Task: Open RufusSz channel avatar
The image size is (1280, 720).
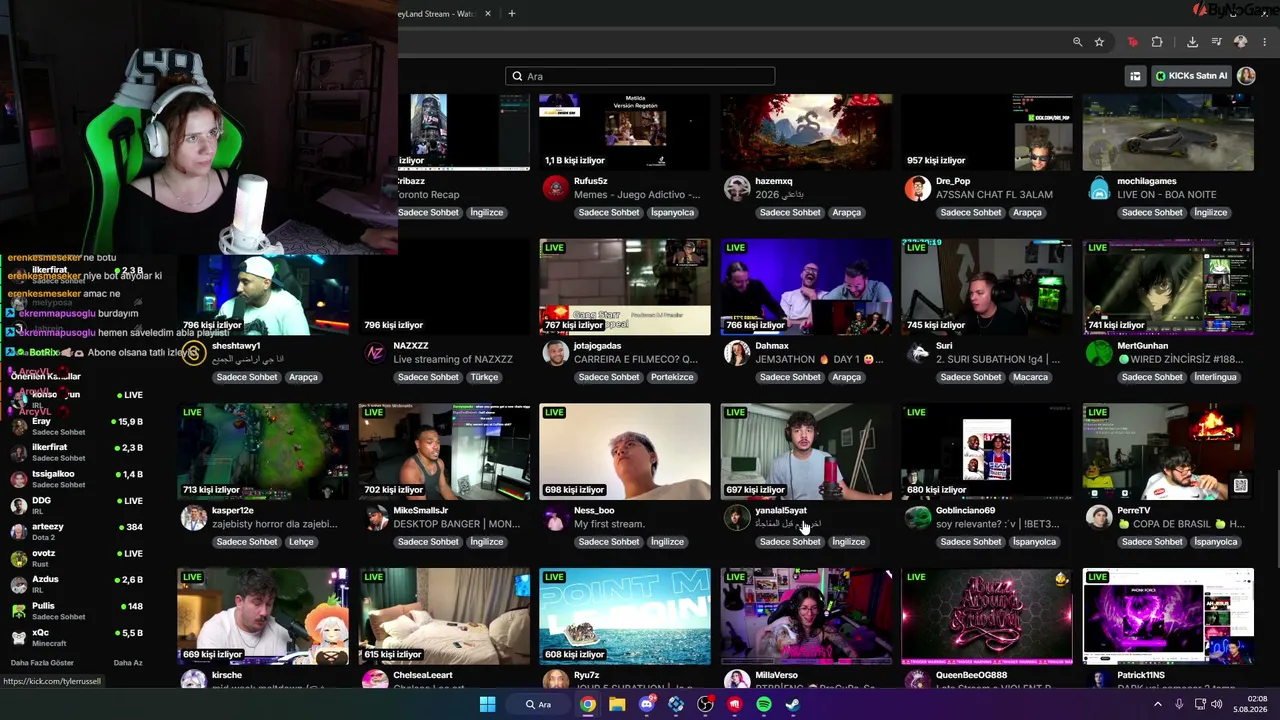Action: pyautogui.click(x=555, y=188)
